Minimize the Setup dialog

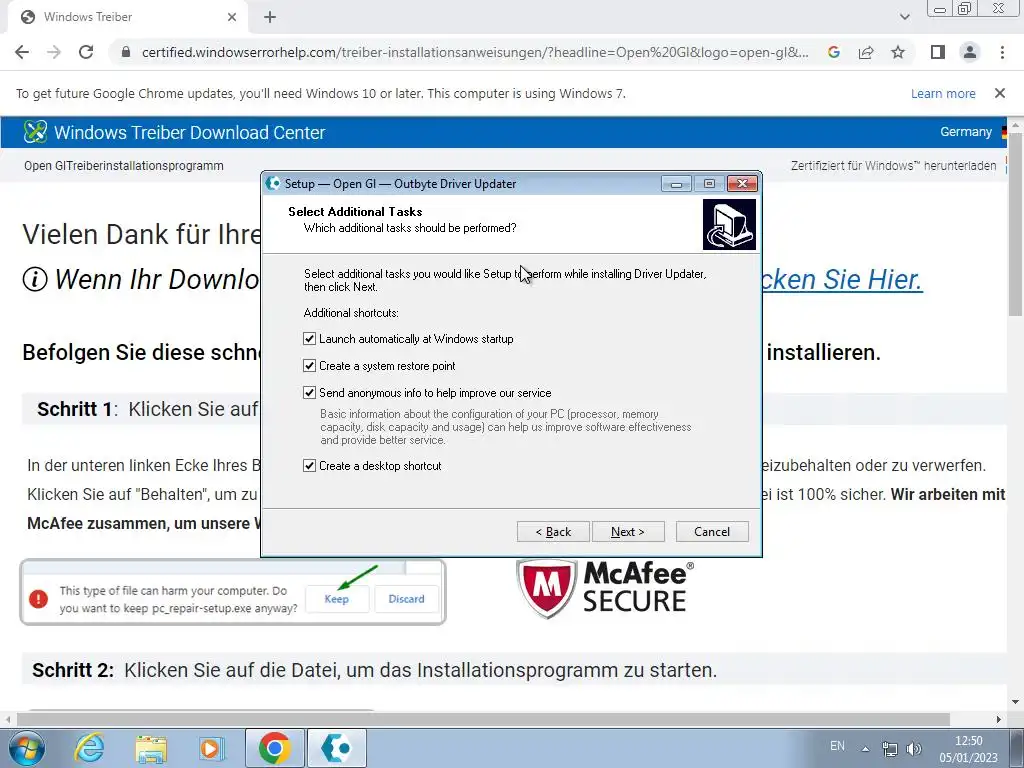[677, 184]
